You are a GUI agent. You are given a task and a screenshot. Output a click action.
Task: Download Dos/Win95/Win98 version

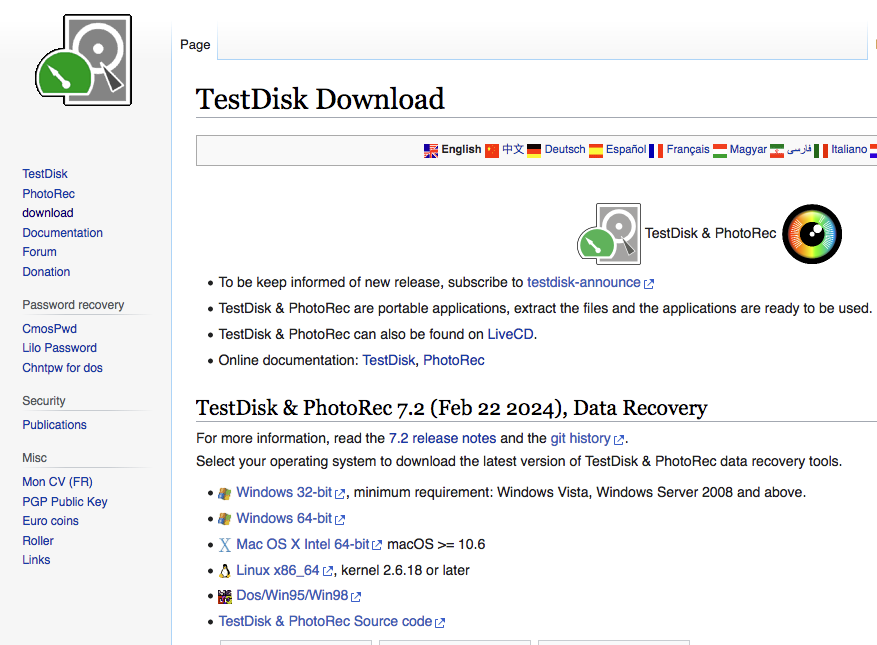292,596
